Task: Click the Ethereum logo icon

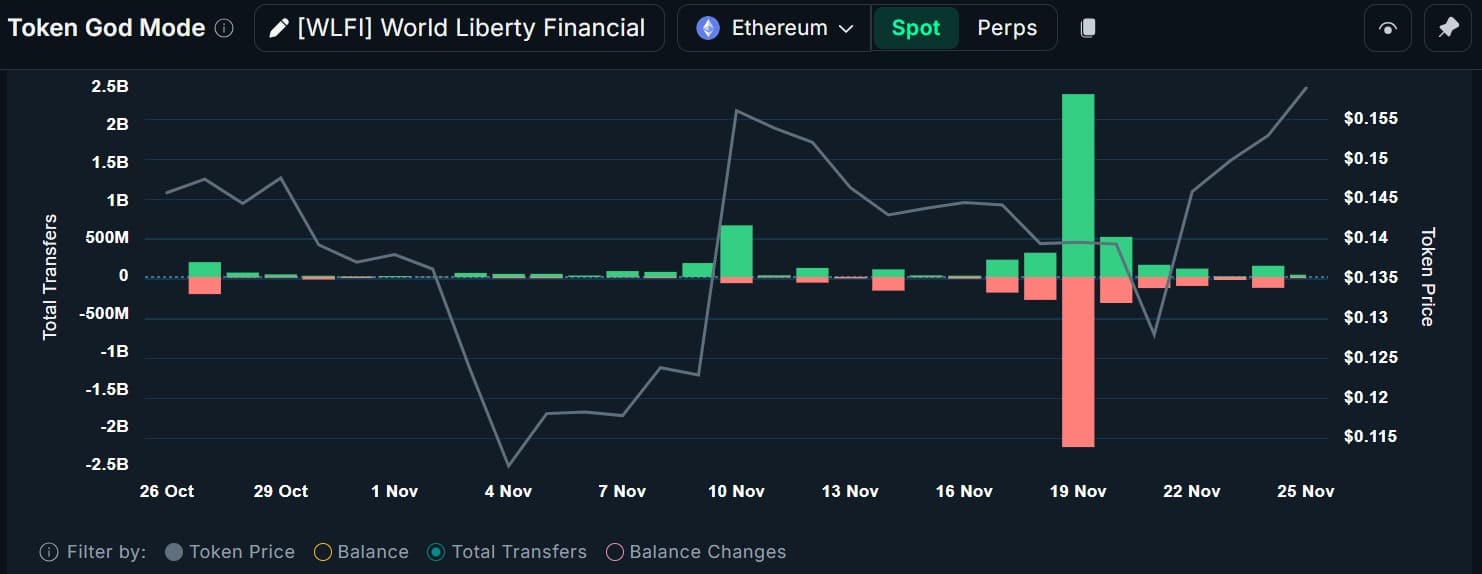Action: coord(708,28)
